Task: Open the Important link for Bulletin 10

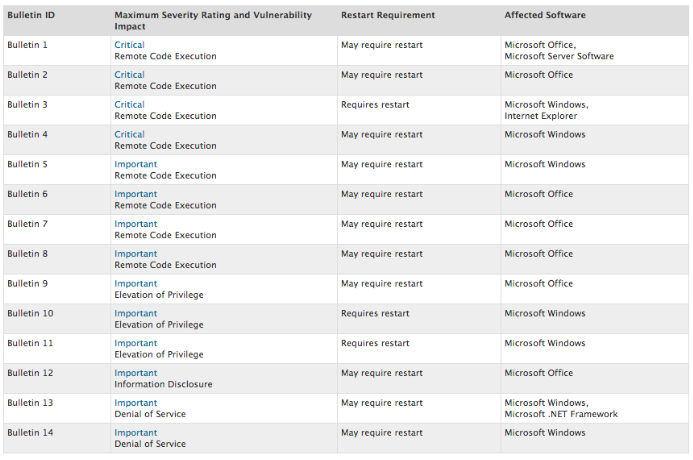Action: [x=136, y=313]
